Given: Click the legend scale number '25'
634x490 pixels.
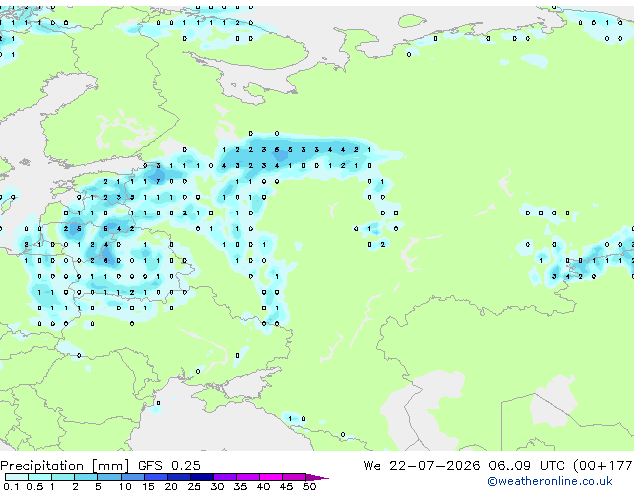Looking at the screenshot, I should click(194, 486).
